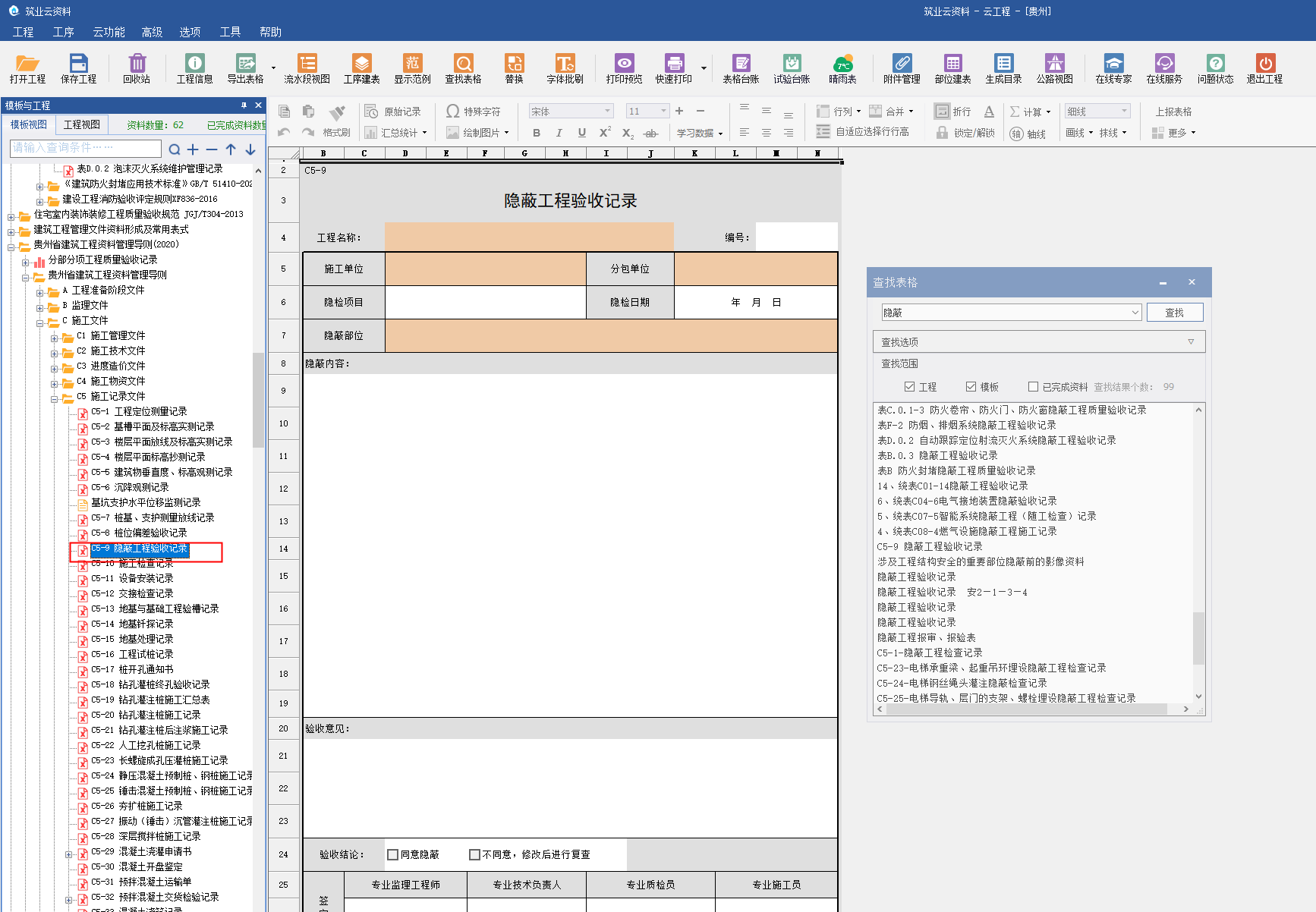This screenshot has height=912, width=1316.
Task: Click the 生成目录 icon
Action: 1003,68
